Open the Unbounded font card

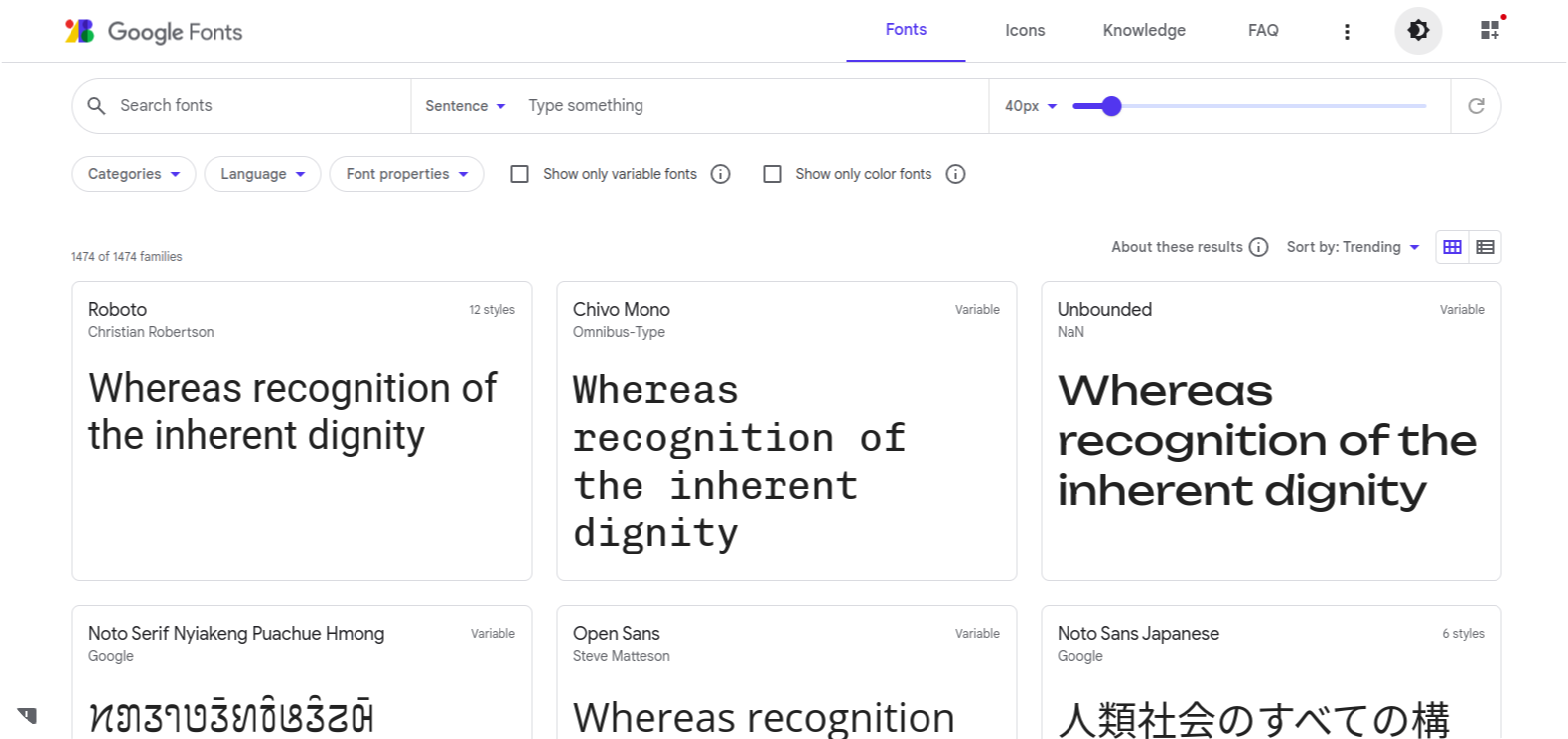1271,431
